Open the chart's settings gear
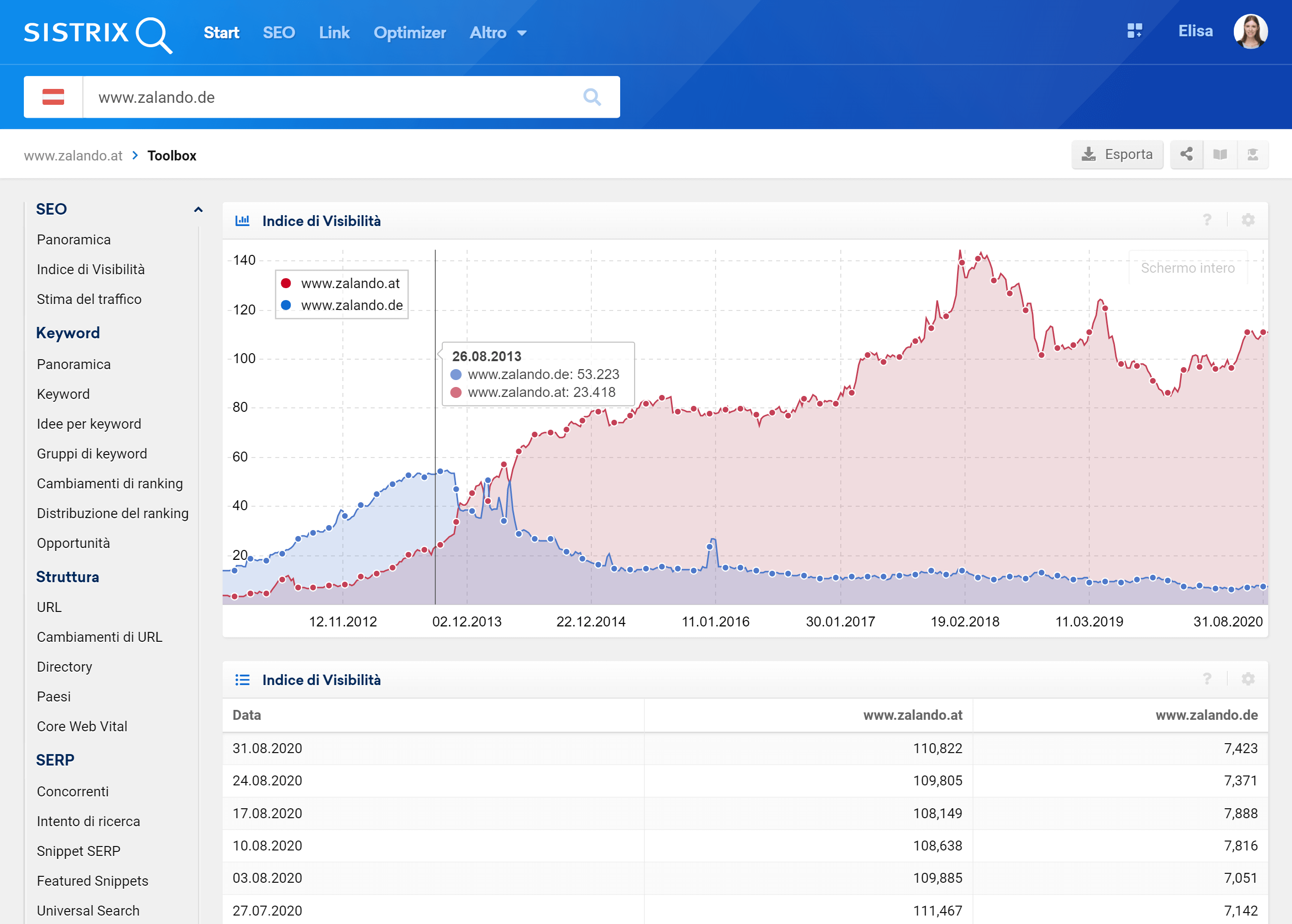This screenshot has width=1292, height=924. [1248, 220]
